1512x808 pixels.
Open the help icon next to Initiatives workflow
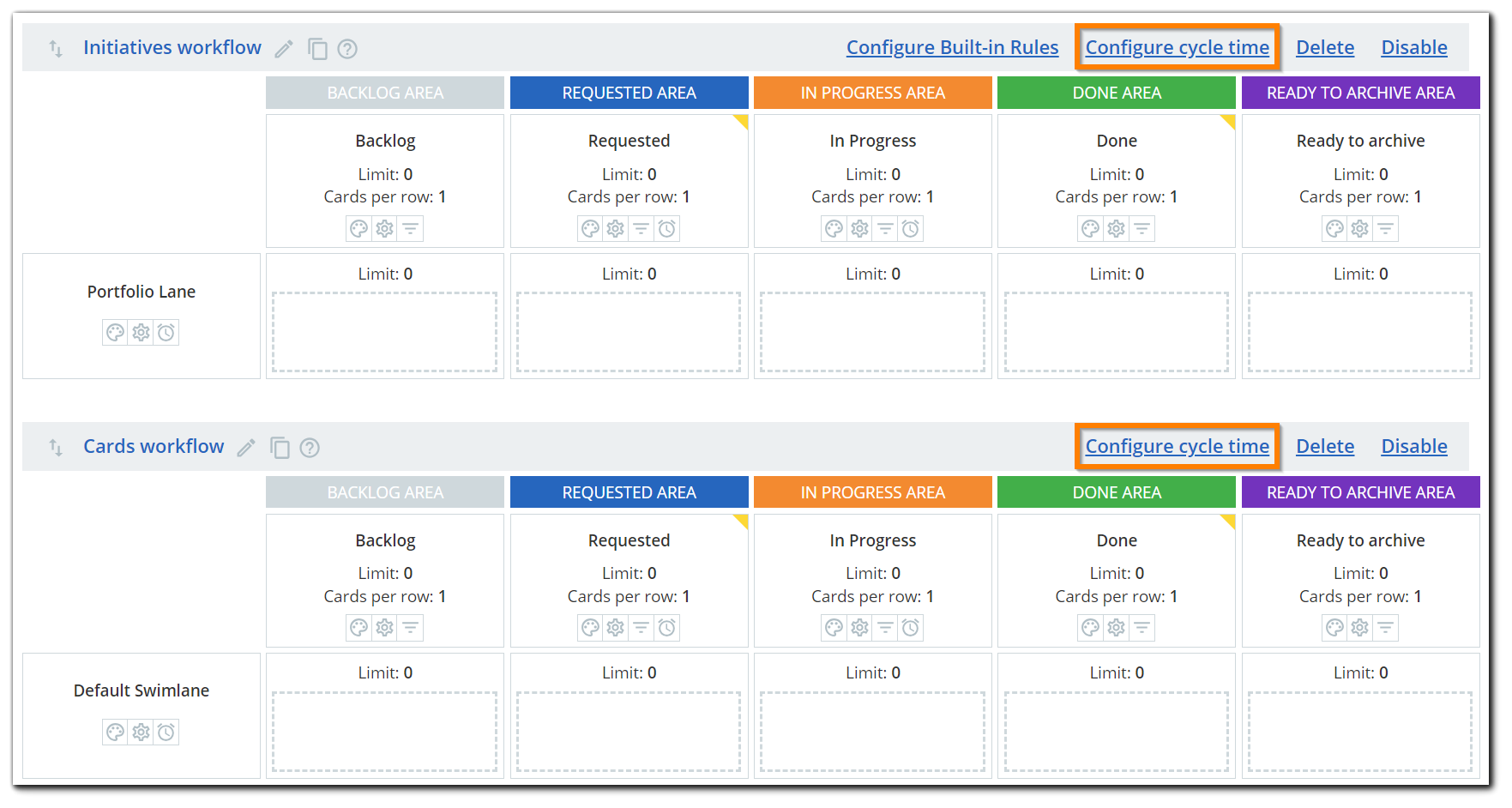click(347, 49)
